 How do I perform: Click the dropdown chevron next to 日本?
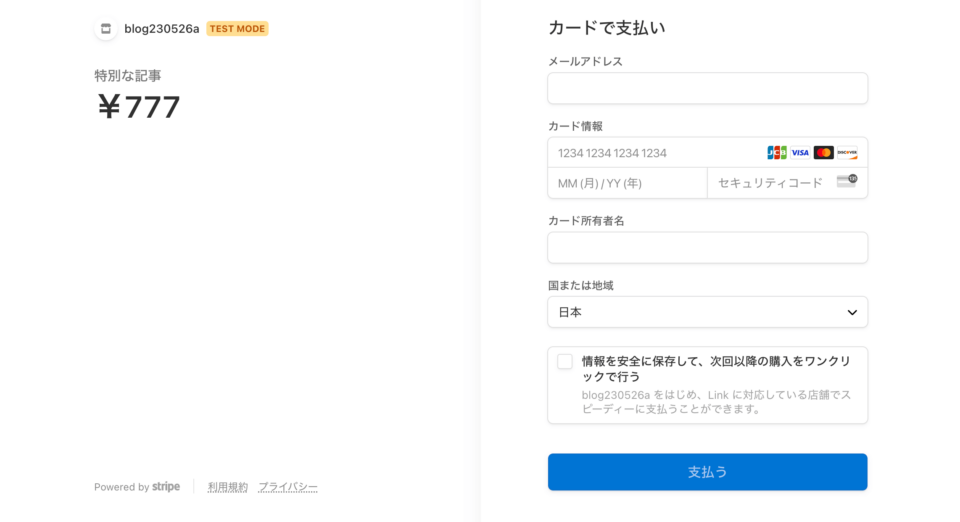(x=852, y=312)
